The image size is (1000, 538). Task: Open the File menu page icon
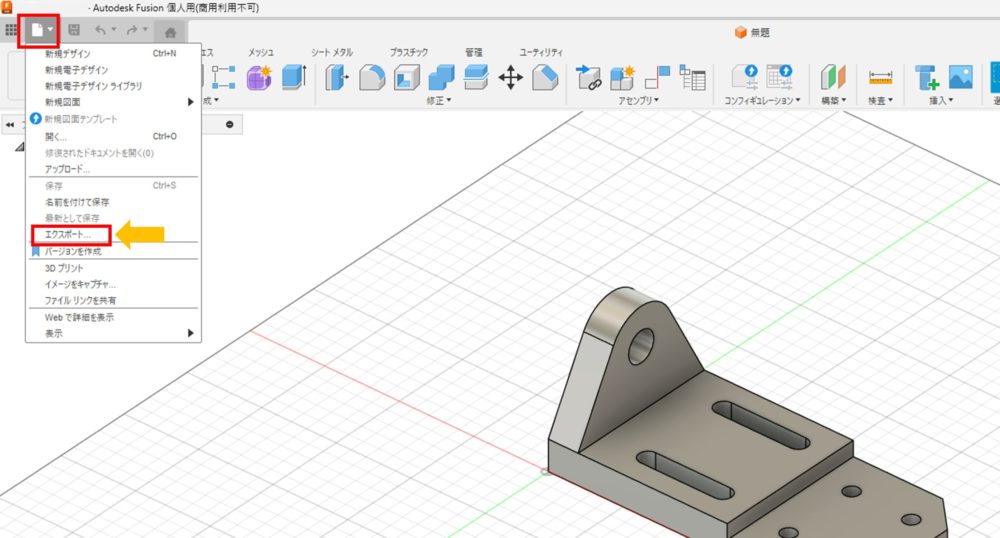(37, 30)
